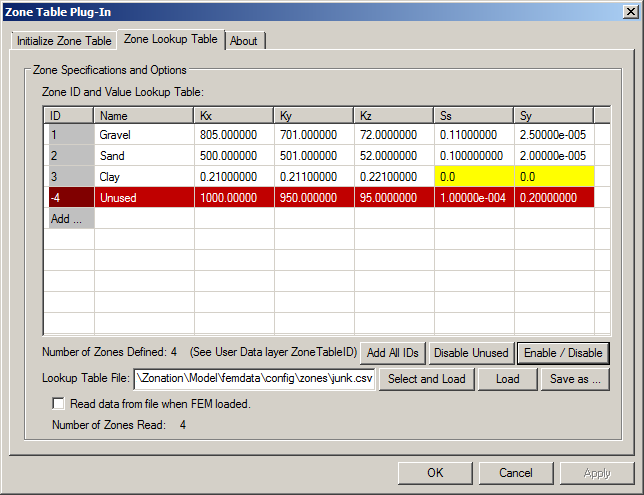Select the Add ... row cell
The height and width of the screenshot is (495, 644).
69,219
